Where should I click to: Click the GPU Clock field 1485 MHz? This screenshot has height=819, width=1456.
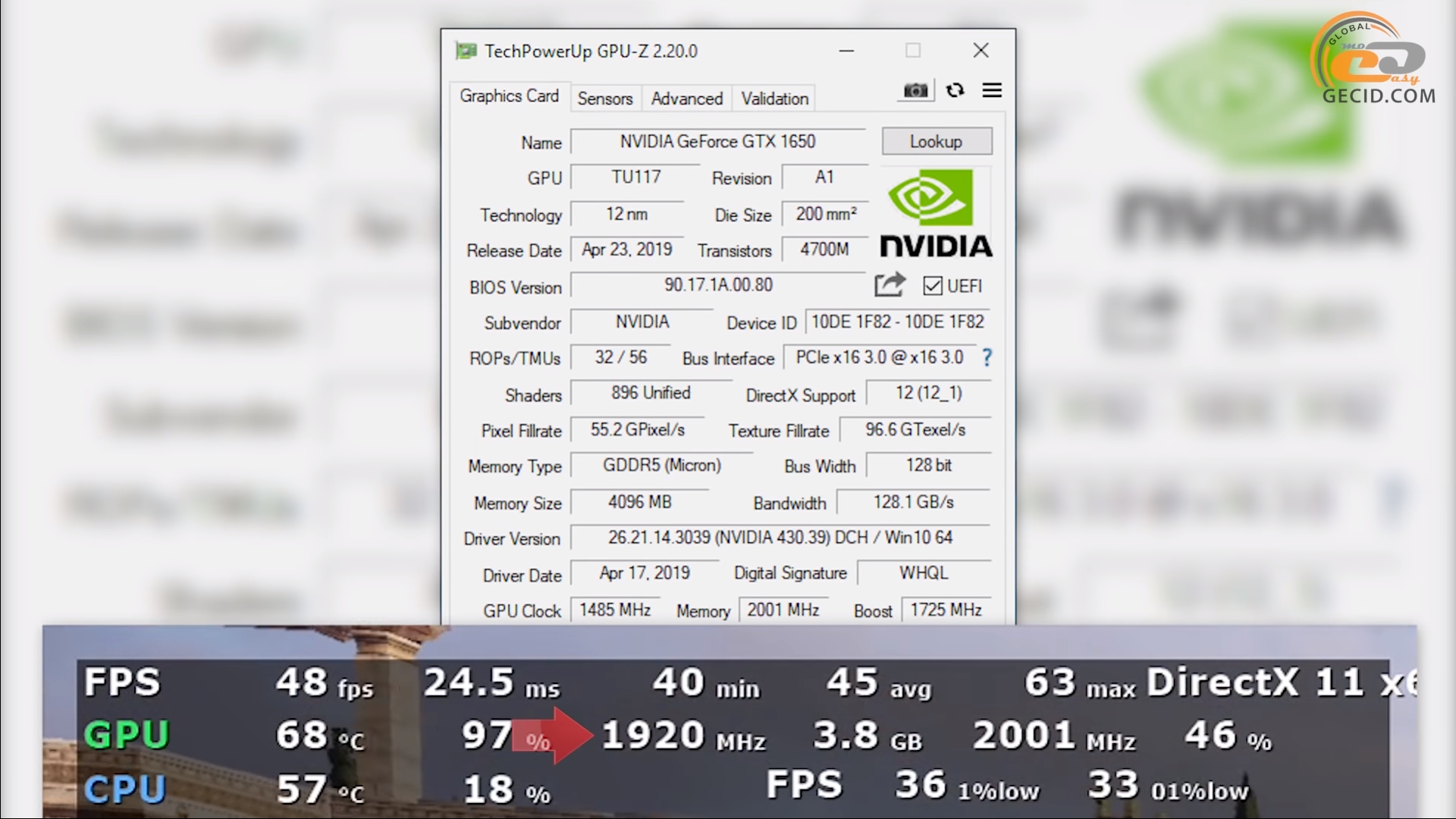point(615,610)
